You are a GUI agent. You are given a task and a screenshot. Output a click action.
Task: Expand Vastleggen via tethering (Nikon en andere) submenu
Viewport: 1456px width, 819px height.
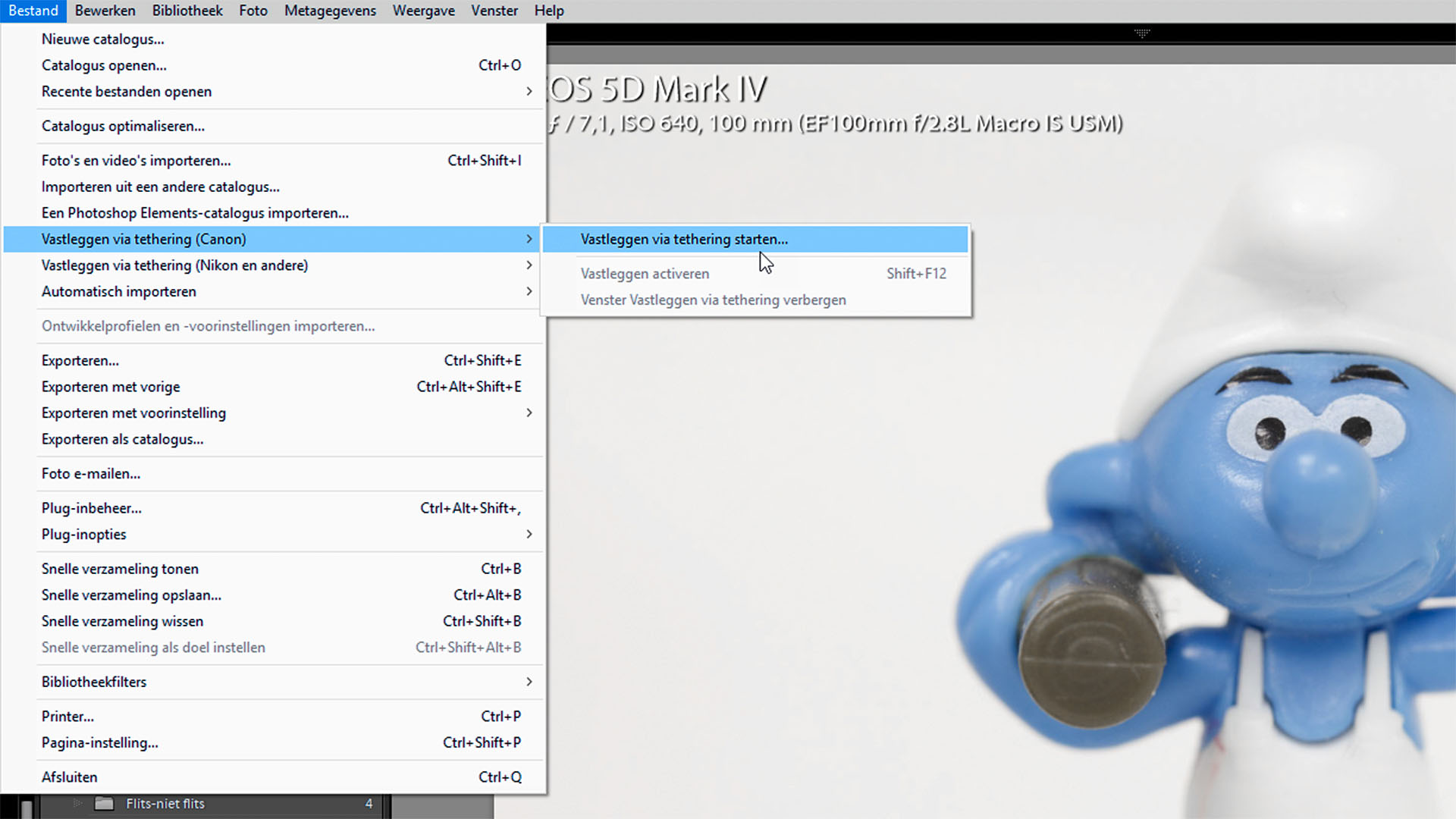[174, 265]
